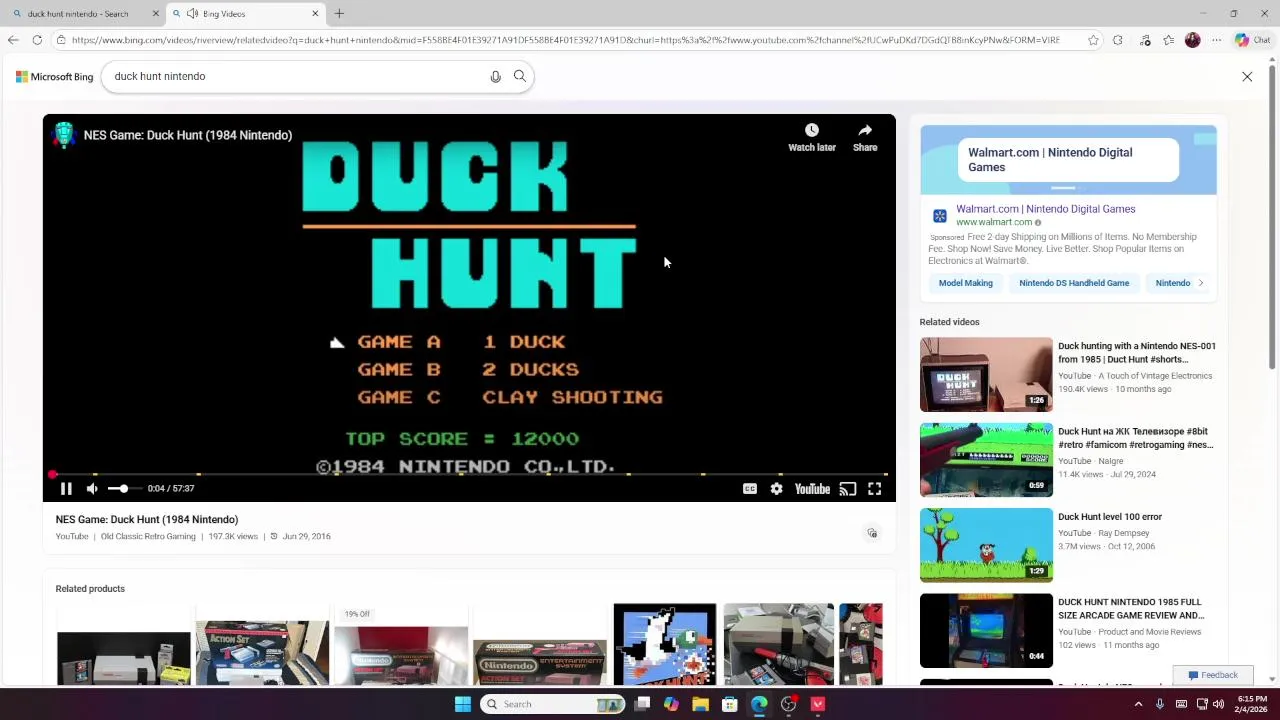Open 'Duck Hunt level 100 error' video
1280x720 pixels.
click(x=1110, y=517)
